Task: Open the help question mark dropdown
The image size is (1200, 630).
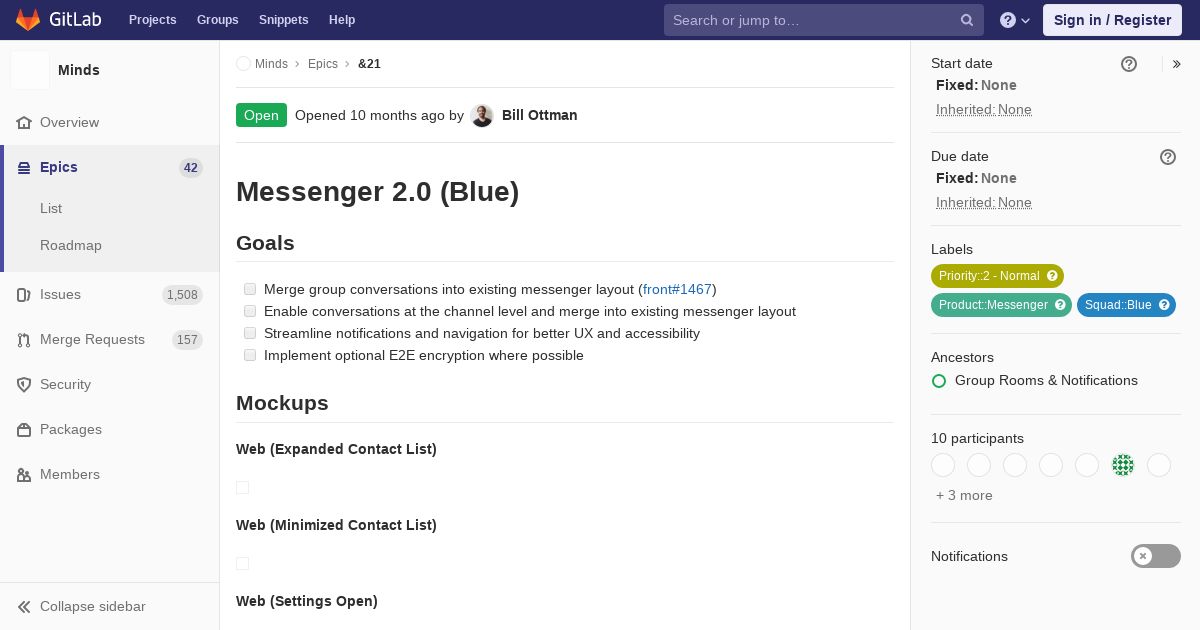Action: pyautogui.click(x=1015, y=20)
